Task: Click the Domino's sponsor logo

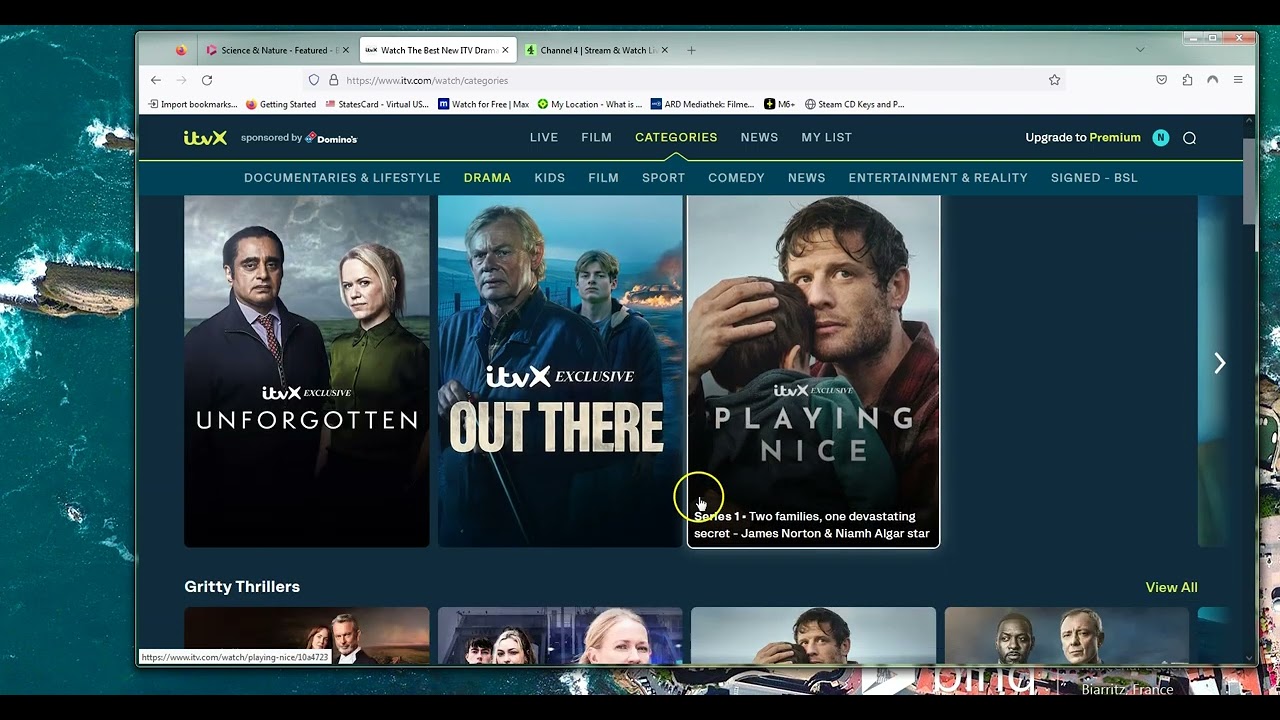Action: click(x=331, y=138)
